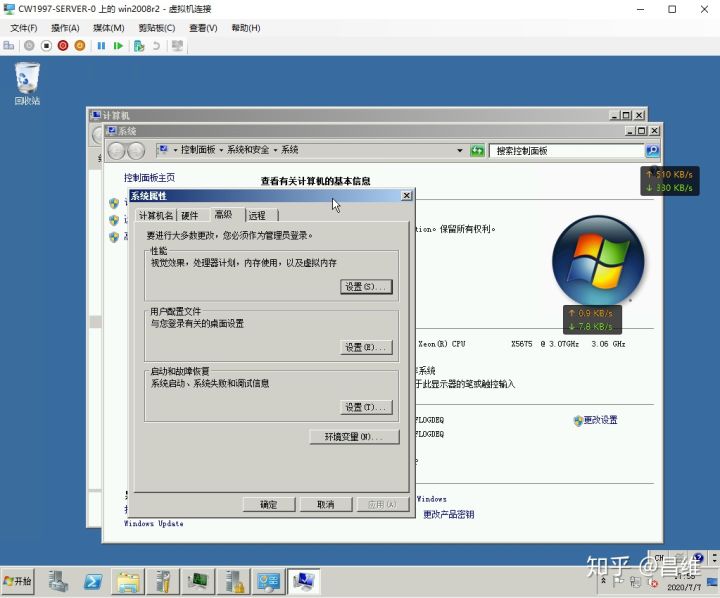Click 设置(E) under 用户配置文件

[366, 347]
